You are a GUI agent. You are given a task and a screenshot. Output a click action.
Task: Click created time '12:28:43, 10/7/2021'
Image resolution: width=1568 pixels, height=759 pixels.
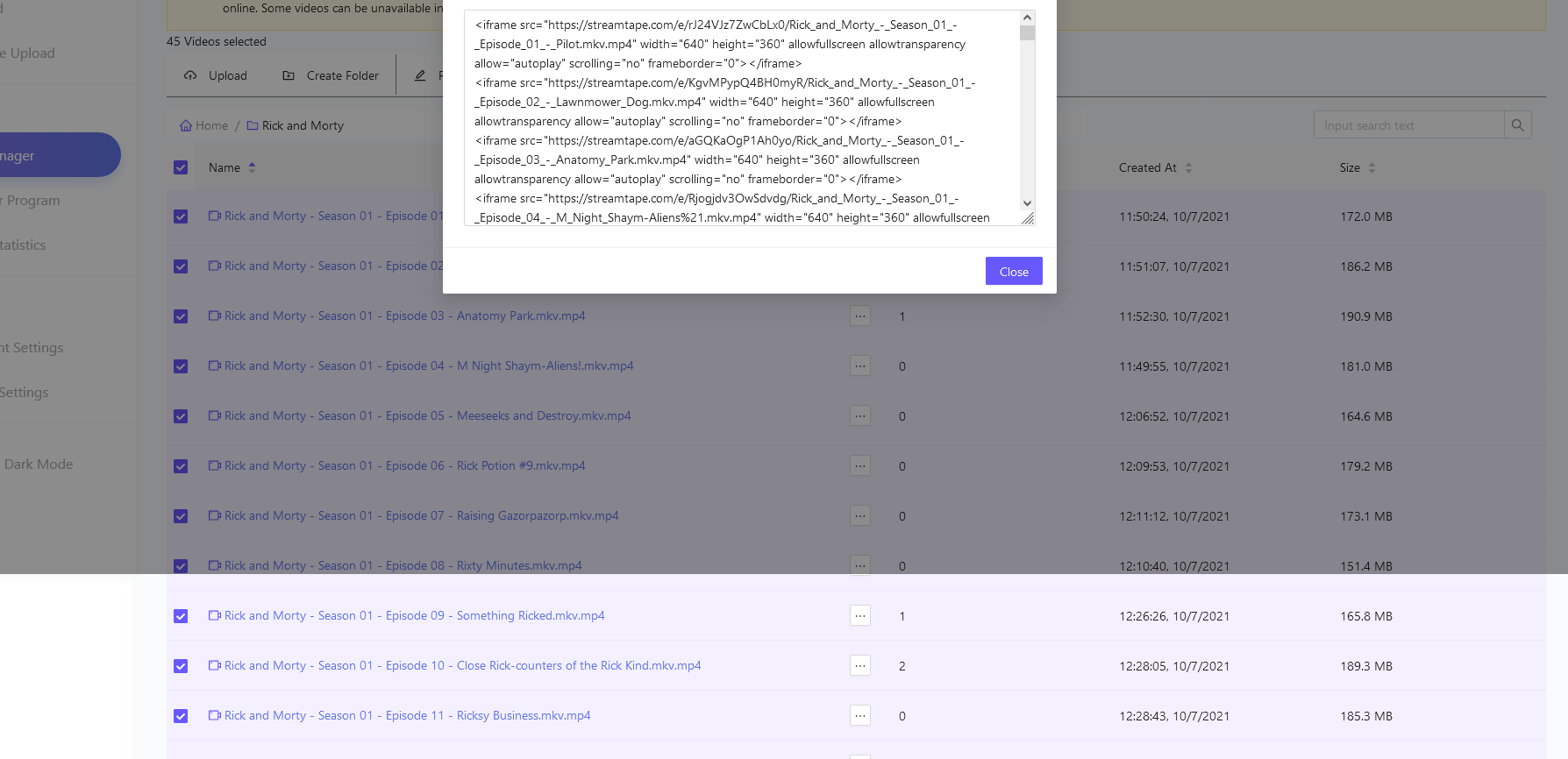coord(1174,716)
